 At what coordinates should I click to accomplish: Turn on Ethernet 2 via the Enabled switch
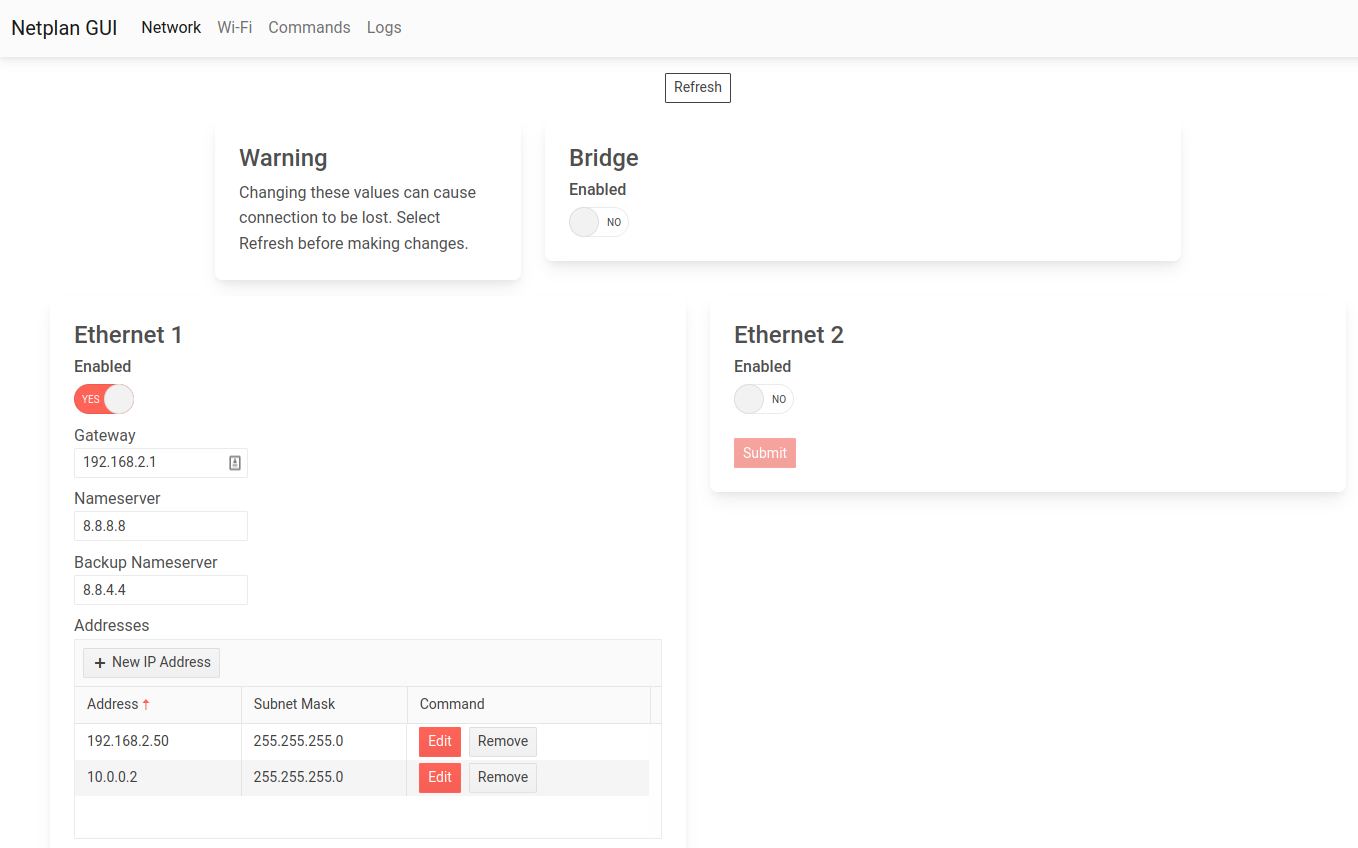coord(763,399)
